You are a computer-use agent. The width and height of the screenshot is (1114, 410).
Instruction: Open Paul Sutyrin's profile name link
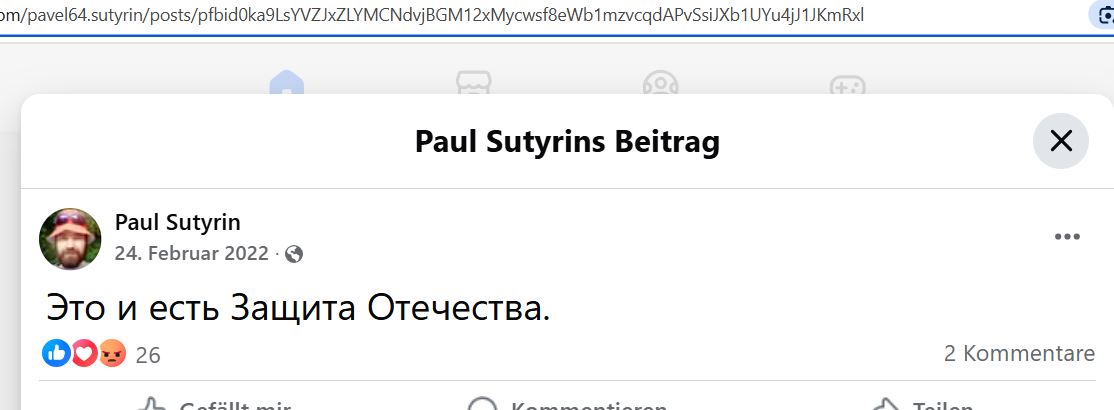tap(178, 222)
